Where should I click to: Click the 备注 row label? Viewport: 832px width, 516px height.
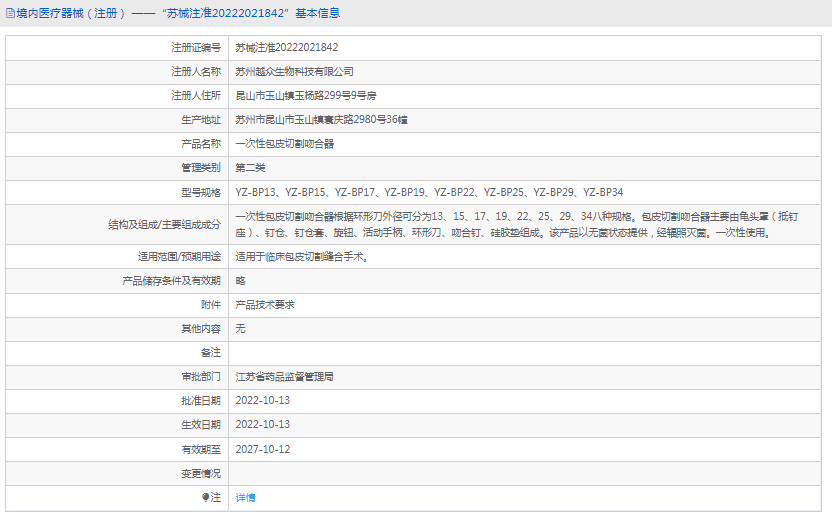tap(211, 352)
